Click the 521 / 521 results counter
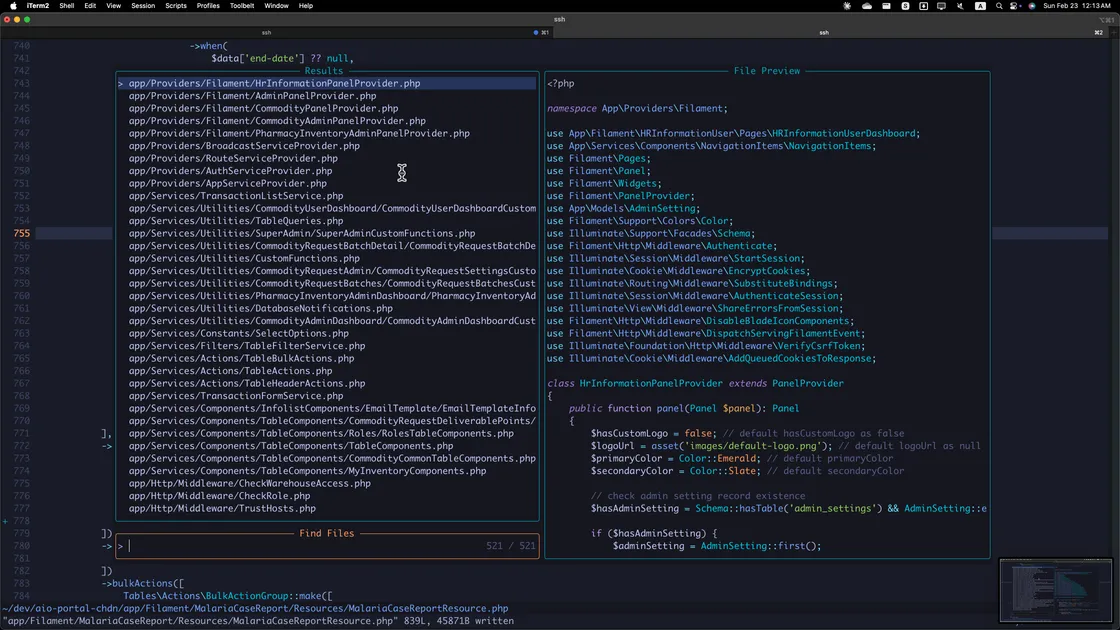 (x=511, y=546)
